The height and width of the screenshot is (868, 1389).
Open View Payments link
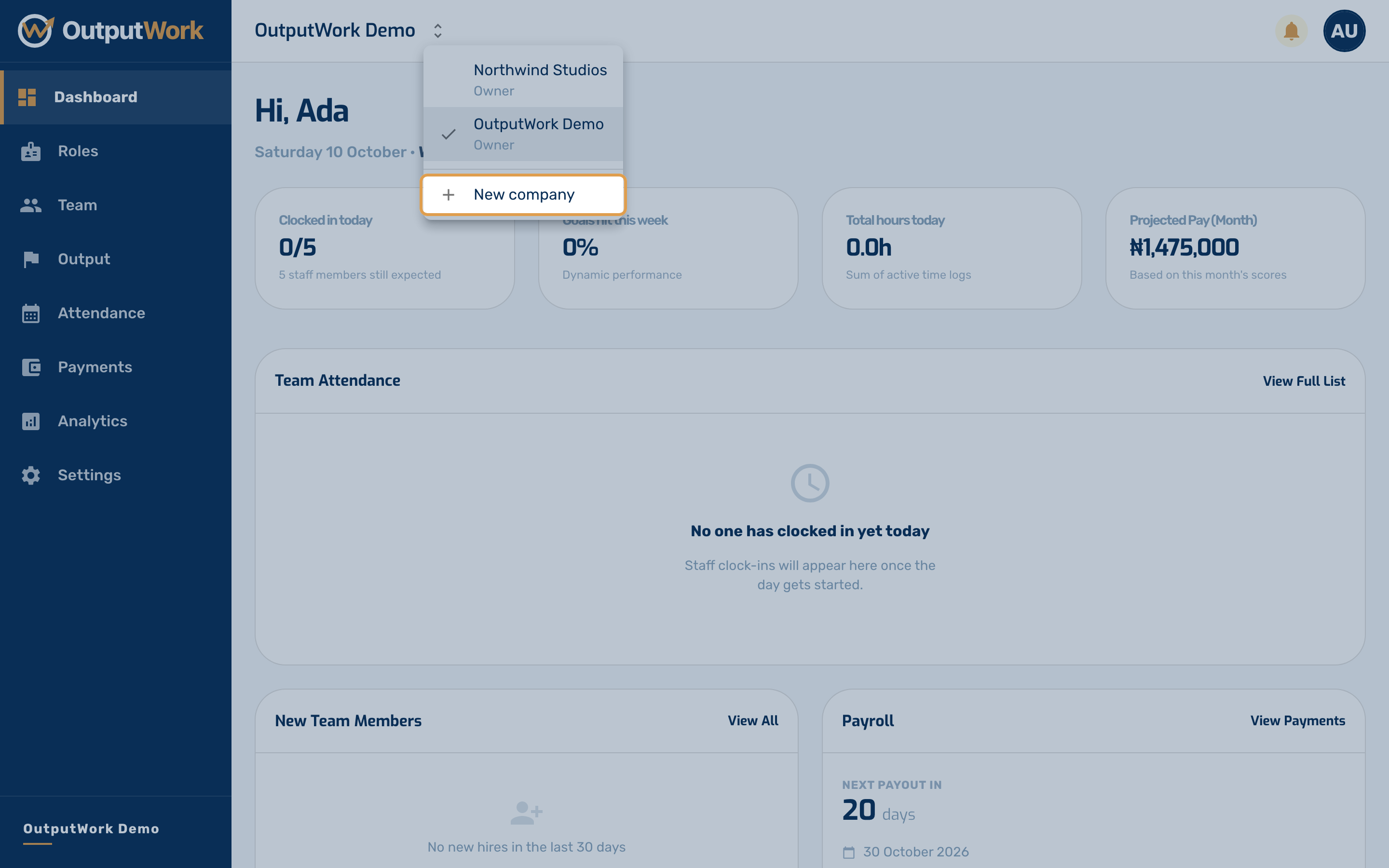coord(1298,721)
